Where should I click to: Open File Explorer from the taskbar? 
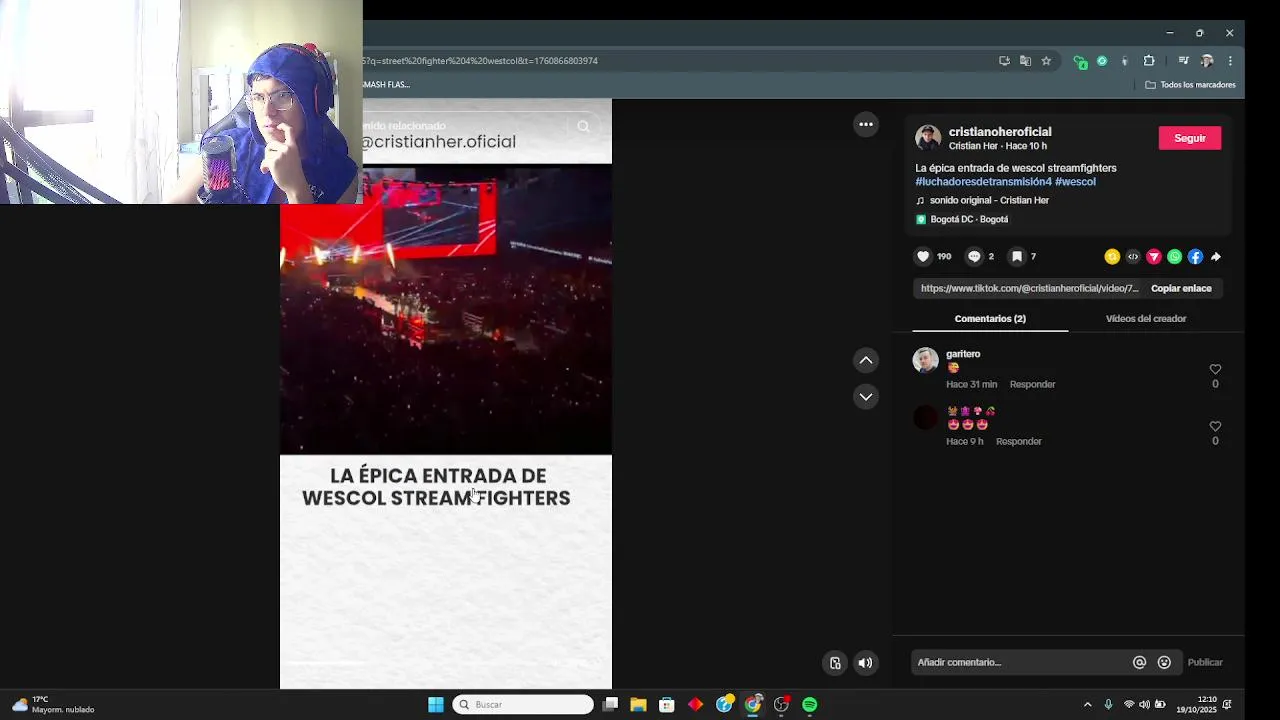[x=638, y=705]
